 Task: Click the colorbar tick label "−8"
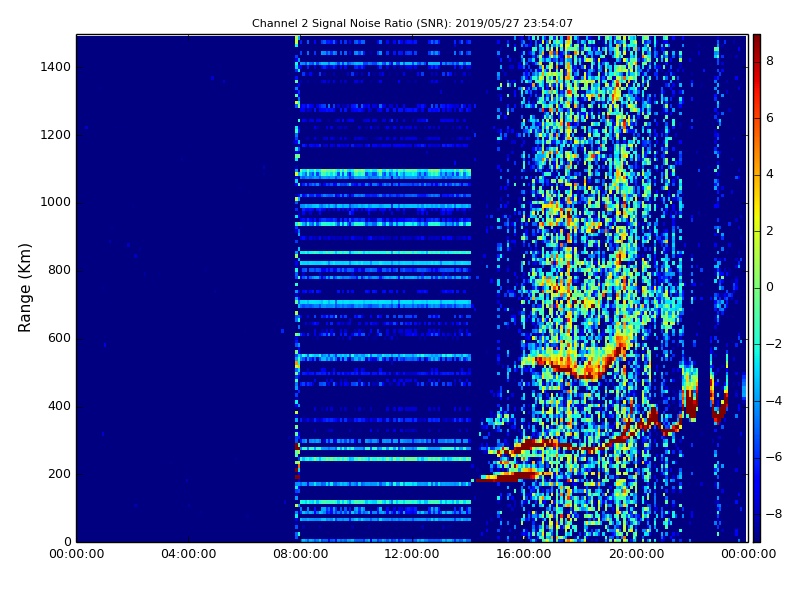pos(774,514)
